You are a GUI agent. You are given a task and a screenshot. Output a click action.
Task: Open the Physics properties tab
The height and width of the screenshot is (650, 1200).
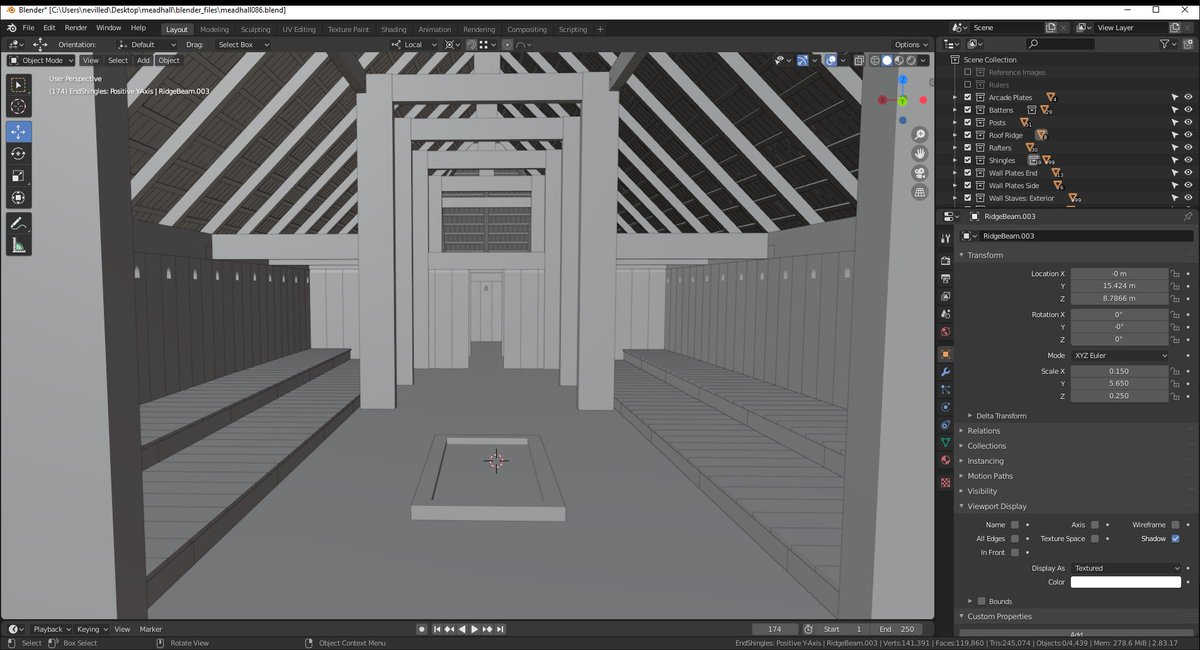946,407
